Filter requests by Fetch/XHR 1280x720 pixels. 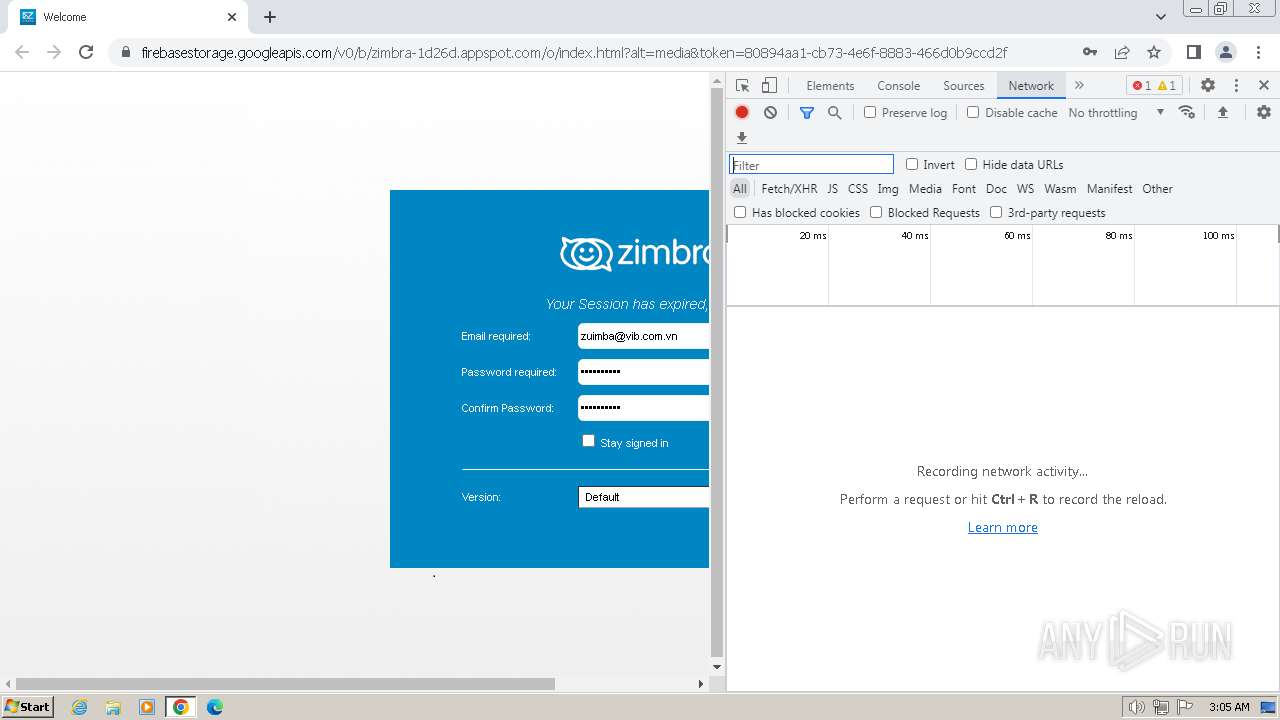(789, 189)
